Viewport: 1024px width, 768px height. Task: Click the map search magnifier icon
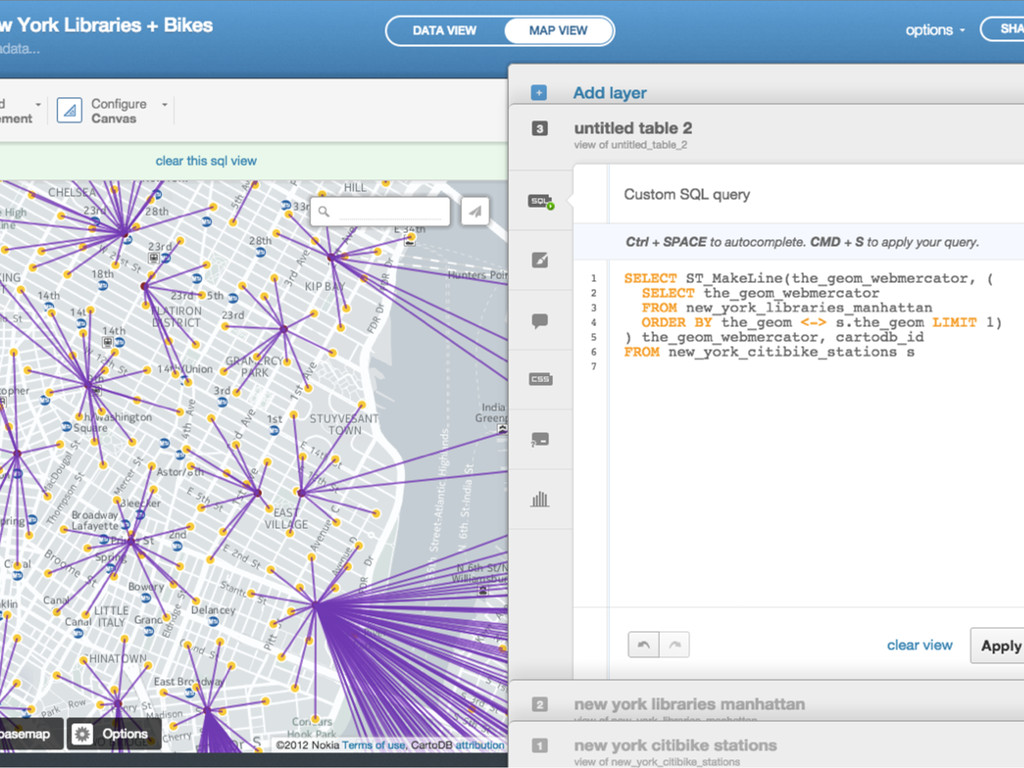[324, 211]
